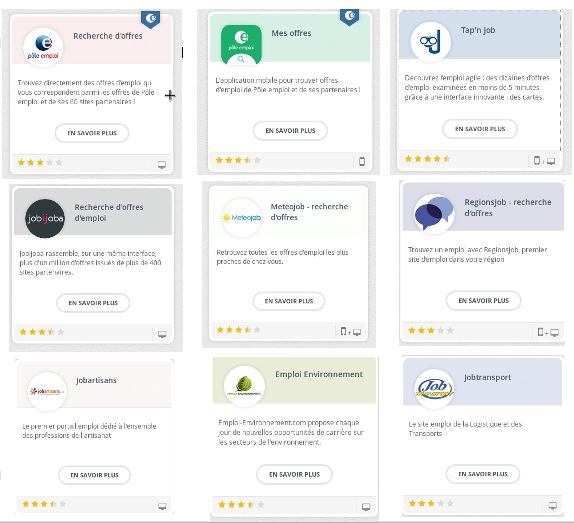Viewport: 574px width, 523px height.
Task: Click the blue badge ribbon on Recherche d'offres card
Action: point(150,19)
